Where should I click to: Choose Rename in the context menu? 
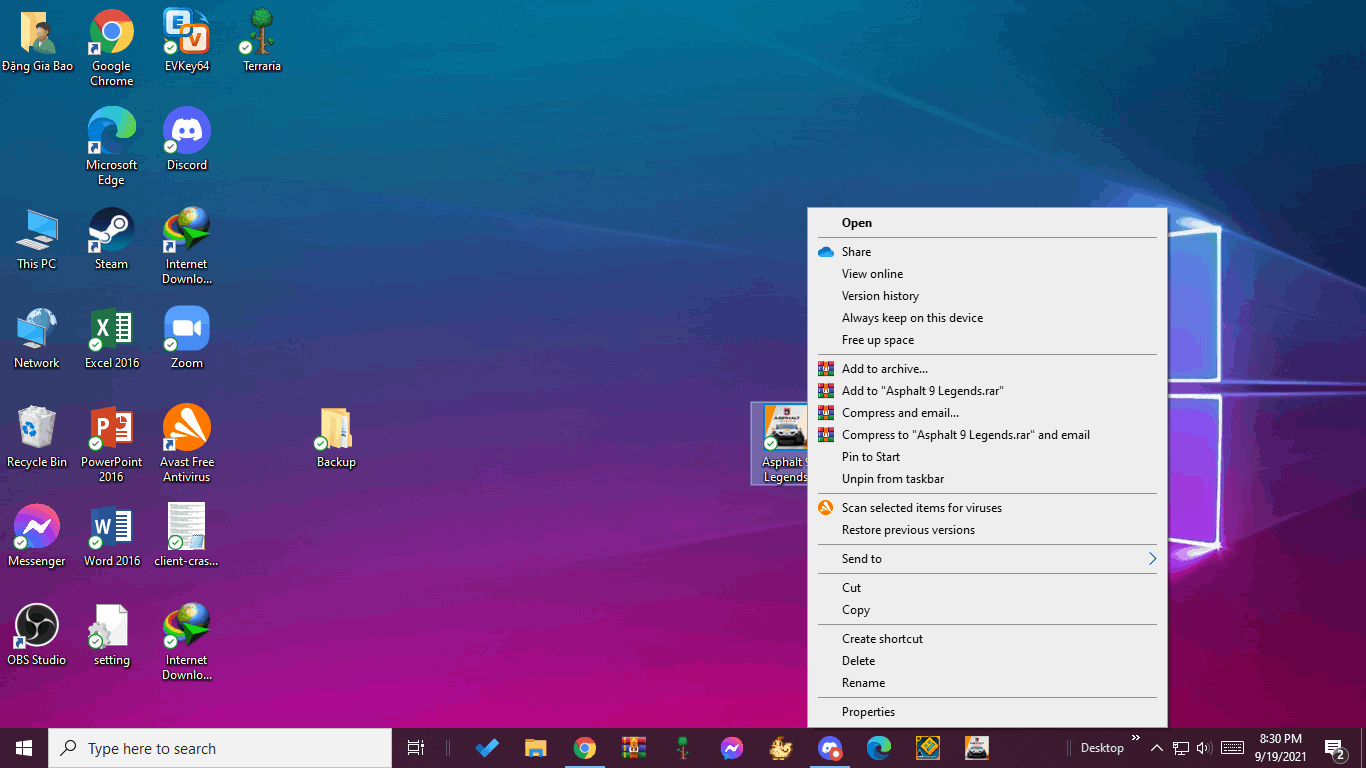click(987, 683)
